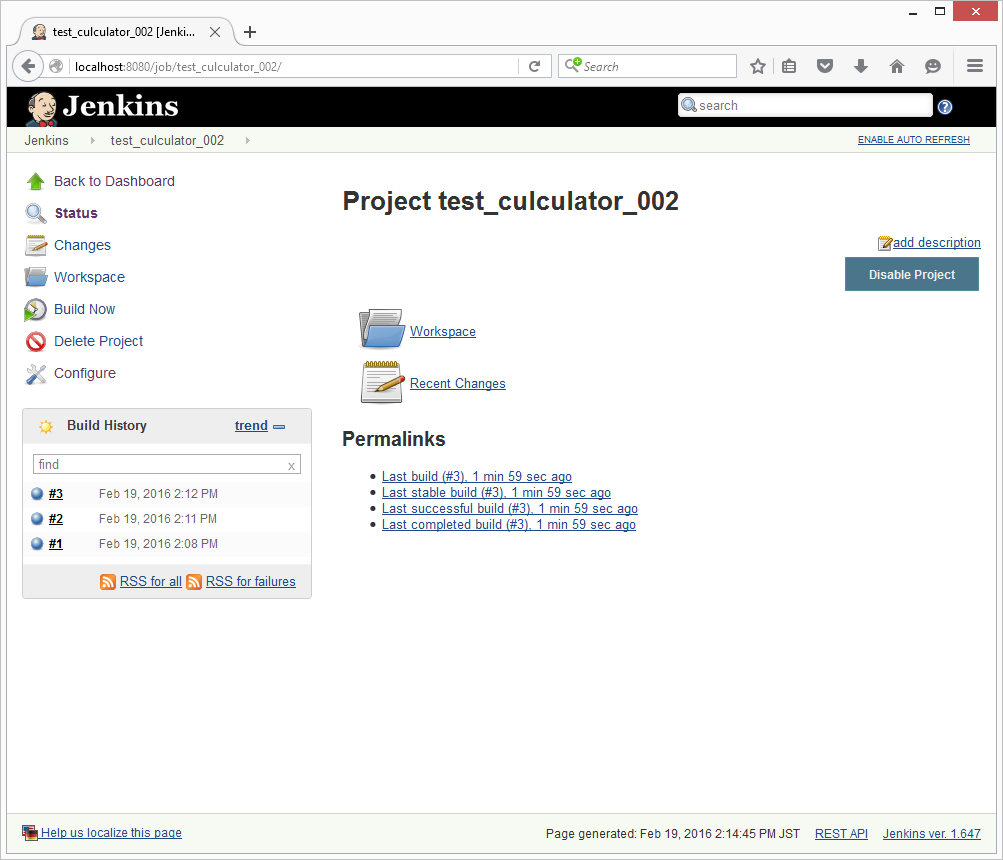
Task: Click the Configure tools icon
Action: coord(36,374)
